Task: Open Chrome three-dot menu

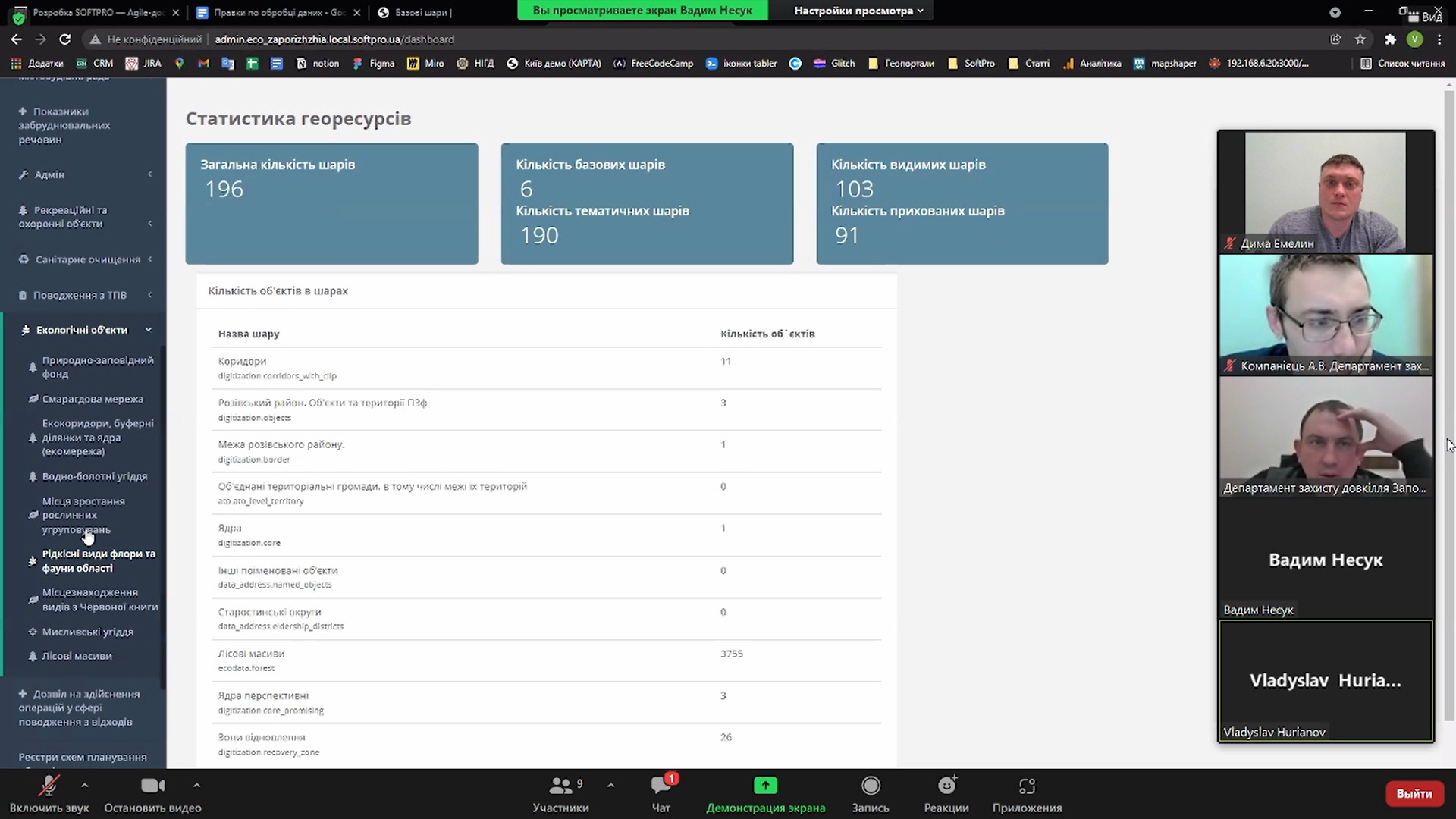Action: [1439, 39]
